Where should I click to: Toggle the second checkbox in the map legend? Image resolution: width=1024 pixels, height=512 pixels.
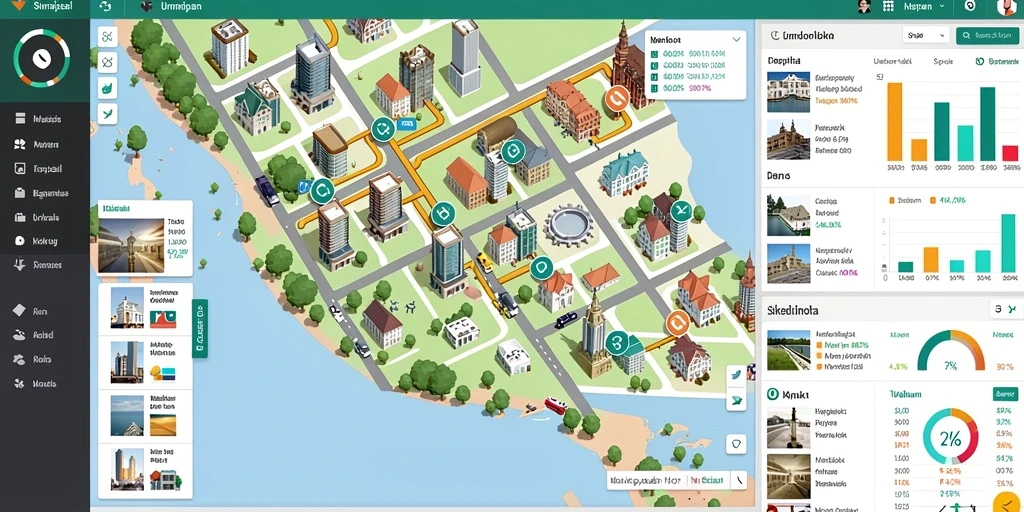coord(654,67)
